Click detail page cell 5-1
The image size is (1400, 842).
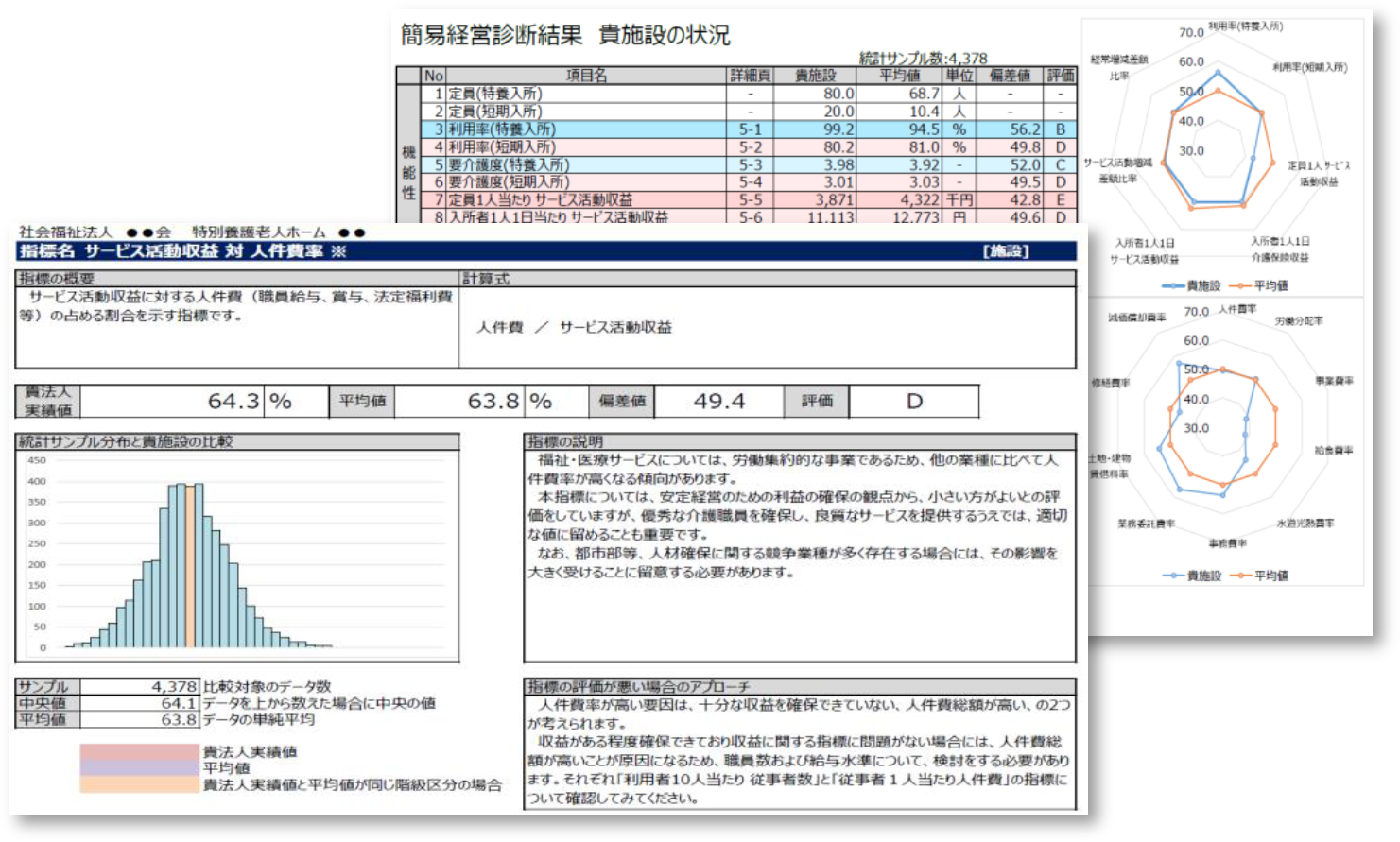tap(751, 129)
